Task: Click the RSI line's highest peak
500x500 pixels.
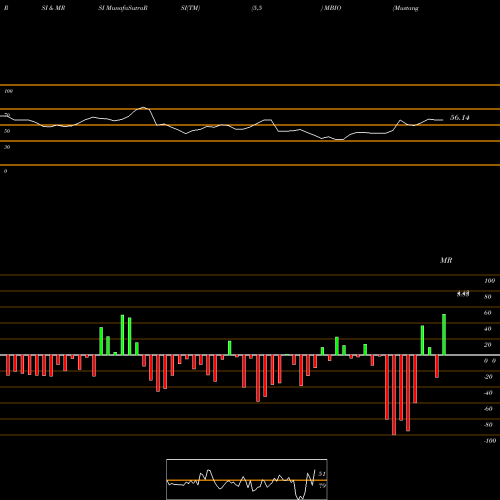Action: click(x=143, y=107)
